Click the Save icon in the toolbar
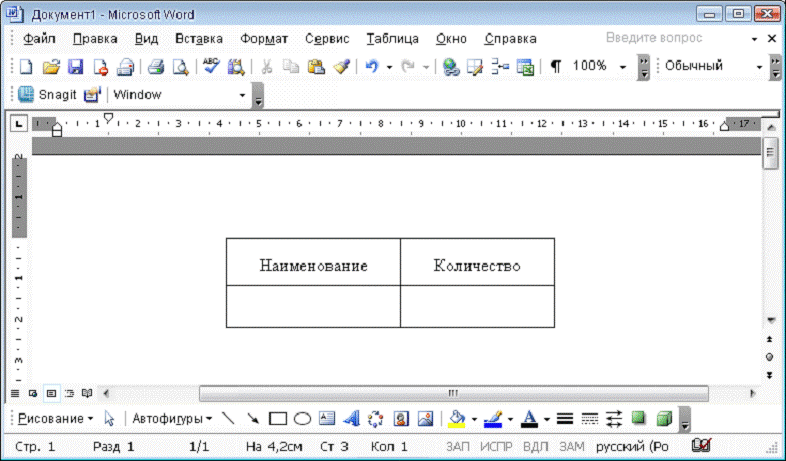Screen dimensions: 786x461 (x=76, y=66)
